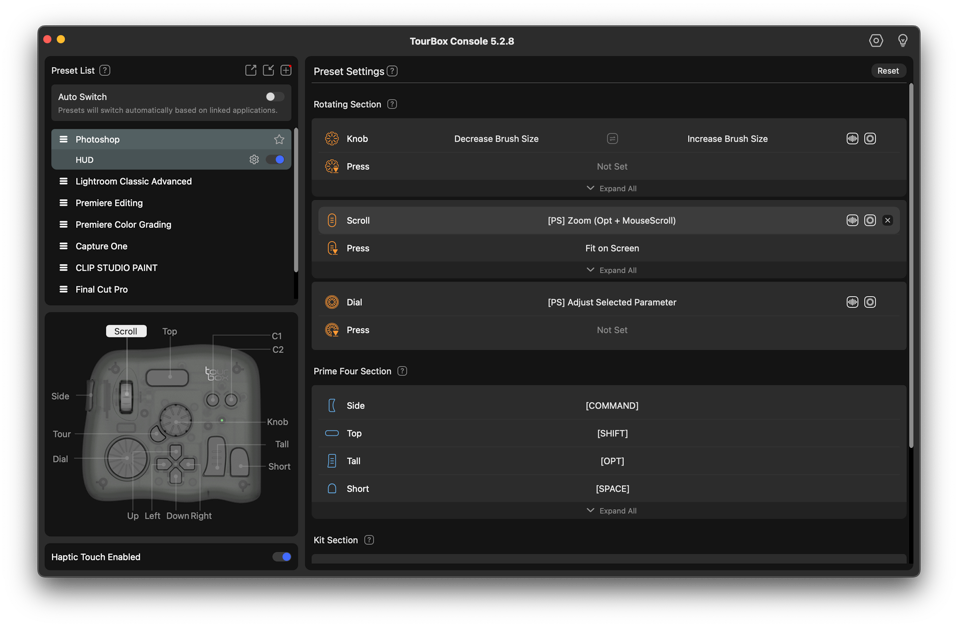
Task: Click the Short label on device diagram
Action: pos(279,466)
